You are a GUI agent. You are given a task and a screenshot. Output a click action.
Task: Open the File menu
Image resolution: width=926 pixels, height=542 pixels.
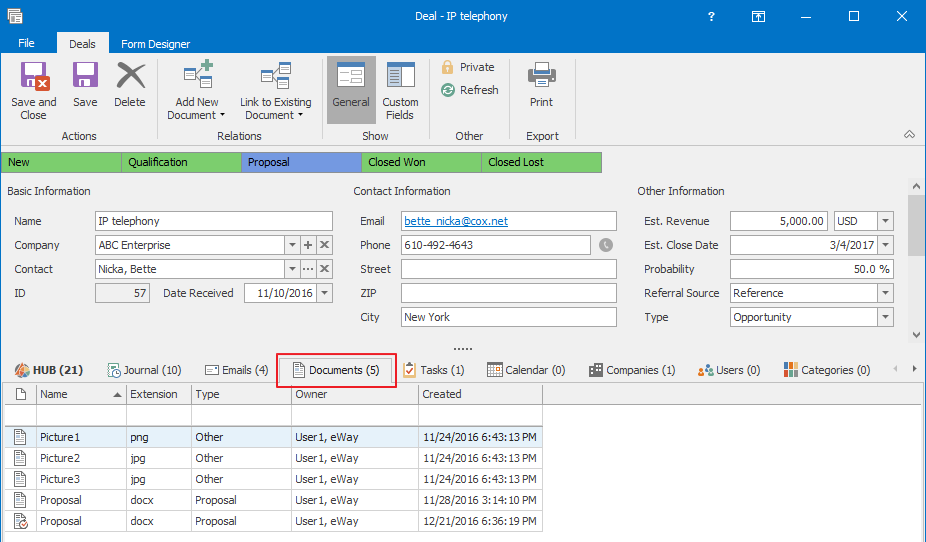pyautogui.click(x=26, y=43)
